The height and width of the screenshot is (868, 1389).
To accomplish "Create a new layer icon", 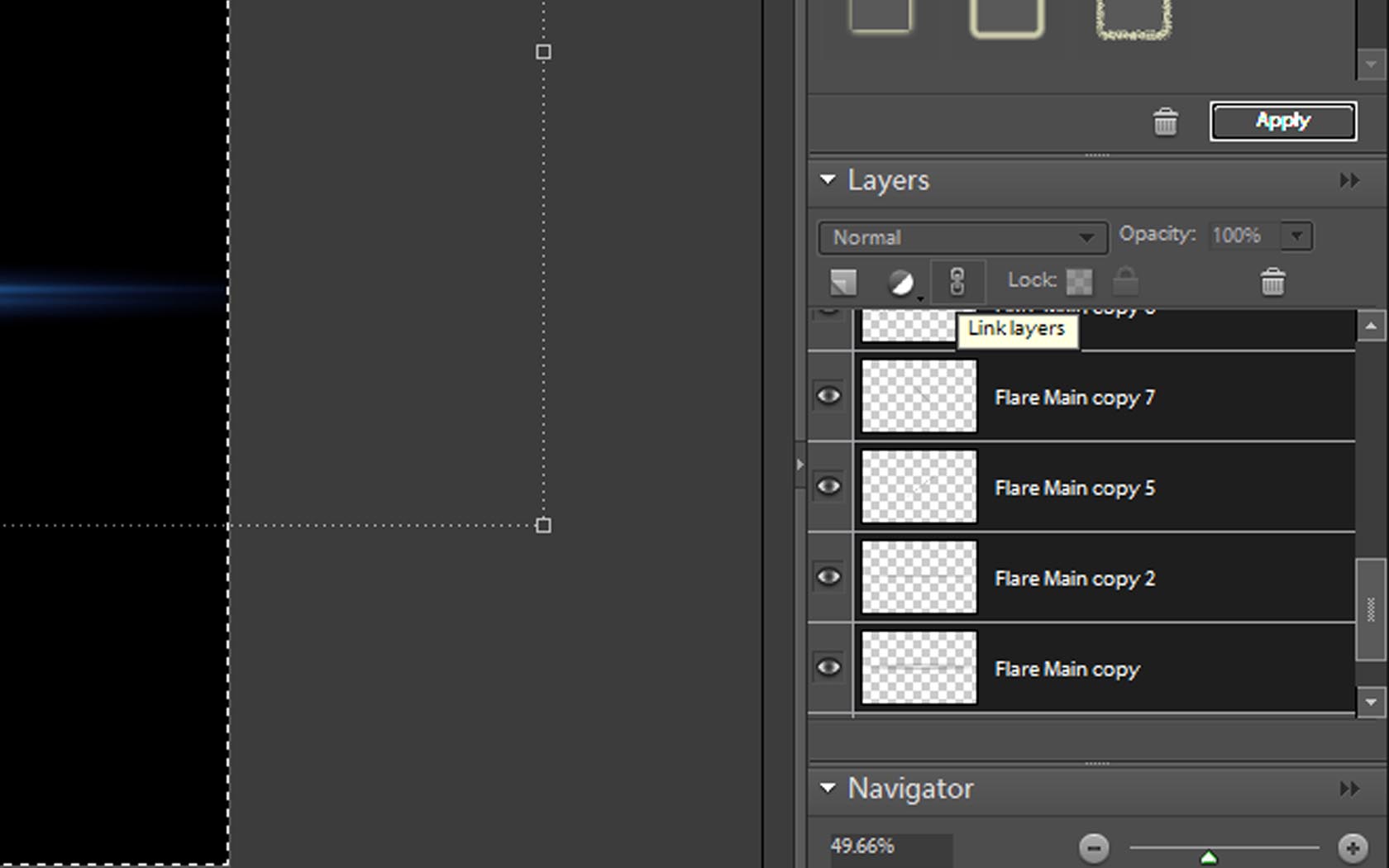I will point(843,282).
